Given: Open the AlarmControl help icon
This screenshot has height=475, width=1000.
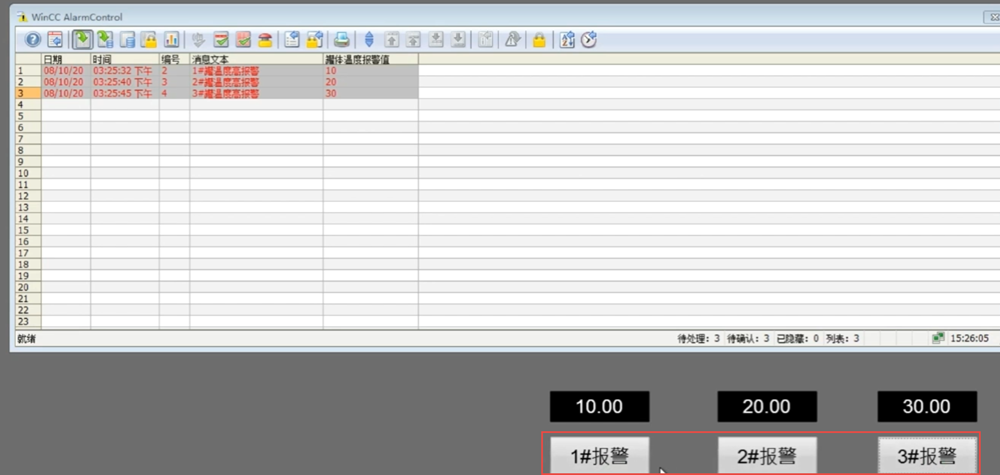Looking at the screenshot, I should pos(32,40).
